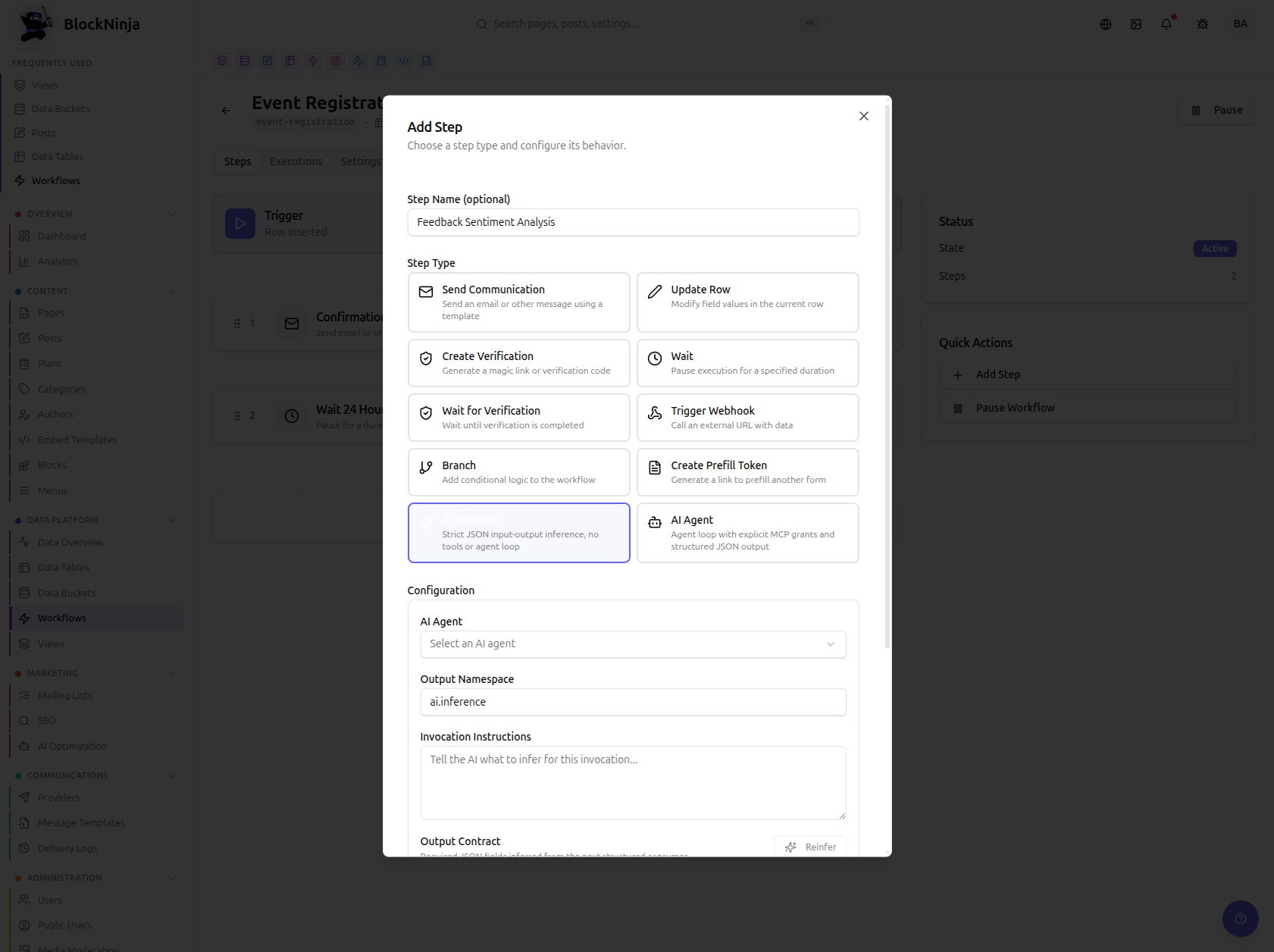The height and width of the screenshot is (952, 1274).
Task: Click the modal's vertical scrollbar
Action: coord(887,375)
